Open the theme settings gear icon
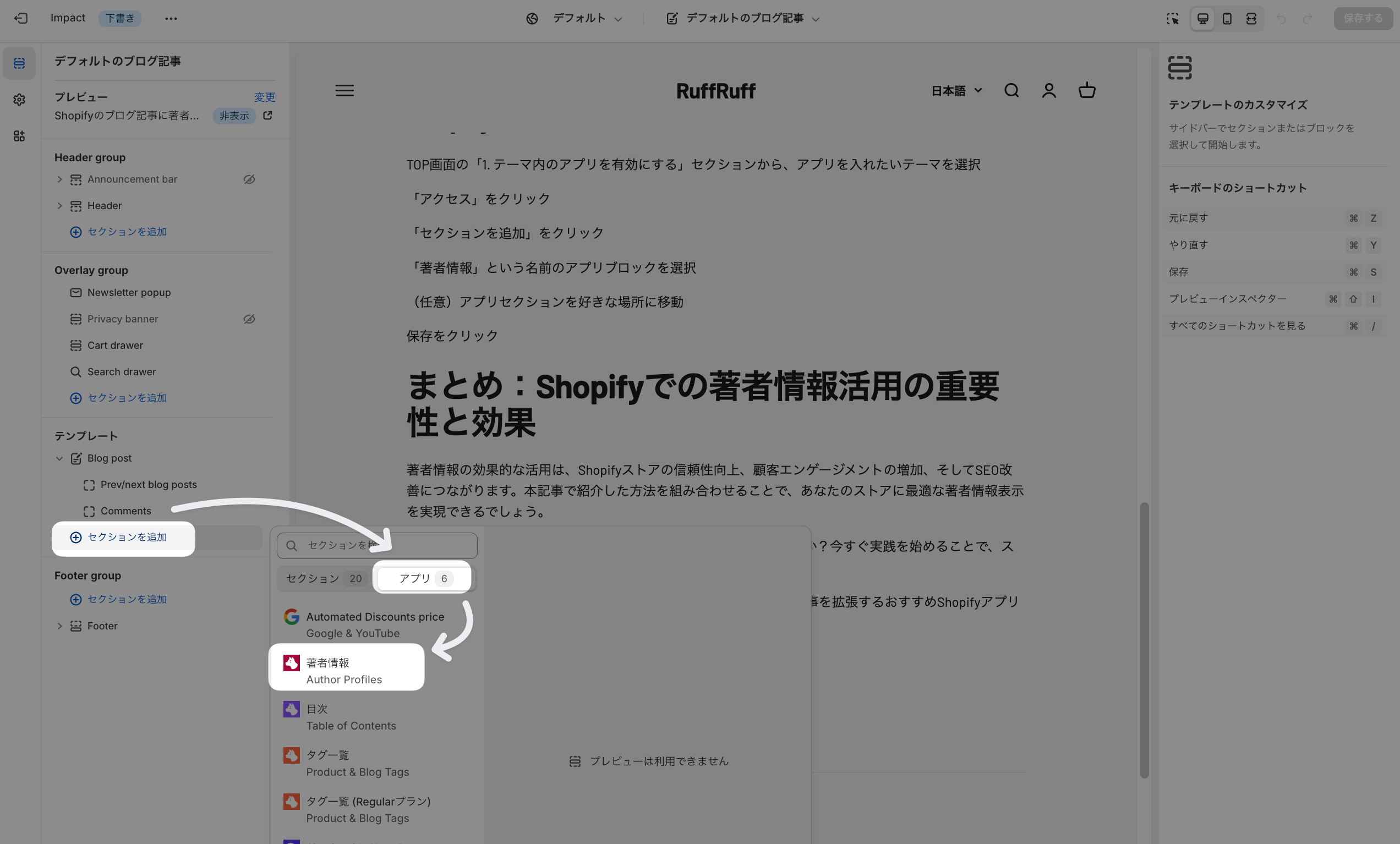The image size is (1400, 844). coord(19,100)
